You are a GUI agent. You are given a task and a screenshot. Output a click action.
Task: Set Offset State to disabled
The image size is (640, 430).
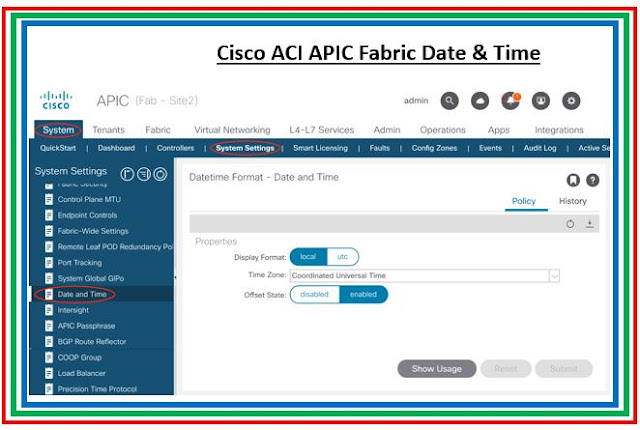tap(314, 294)
